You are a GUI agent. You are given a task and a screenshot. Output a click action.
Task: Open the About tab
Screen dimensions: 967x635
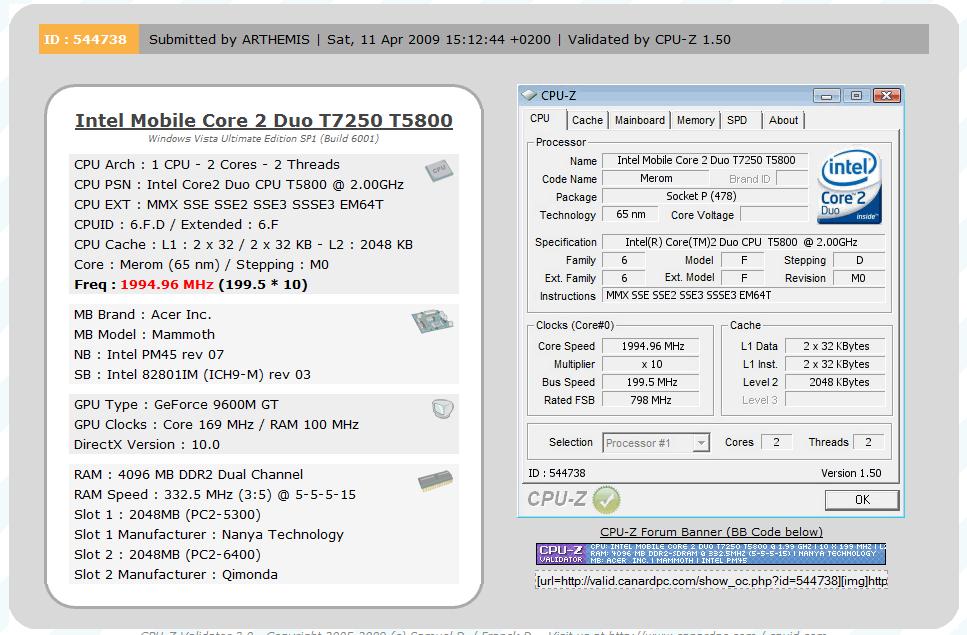[783, 120]
